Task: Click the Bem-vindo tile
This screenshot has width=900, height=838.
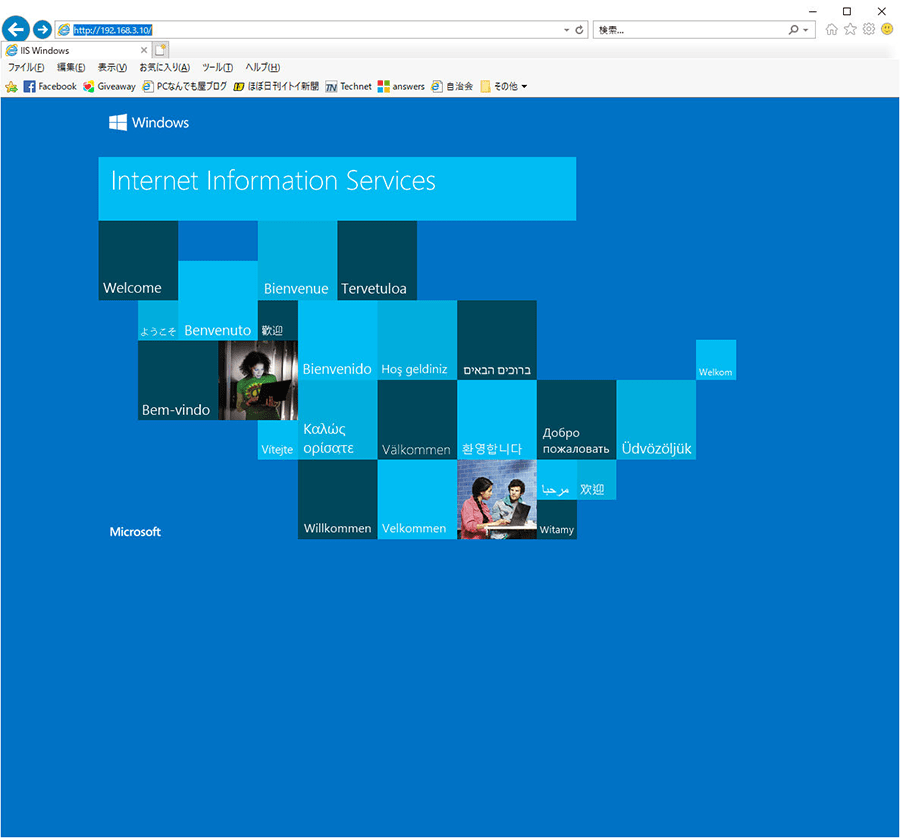Action: pyautogui.click(x=178, y=381)
